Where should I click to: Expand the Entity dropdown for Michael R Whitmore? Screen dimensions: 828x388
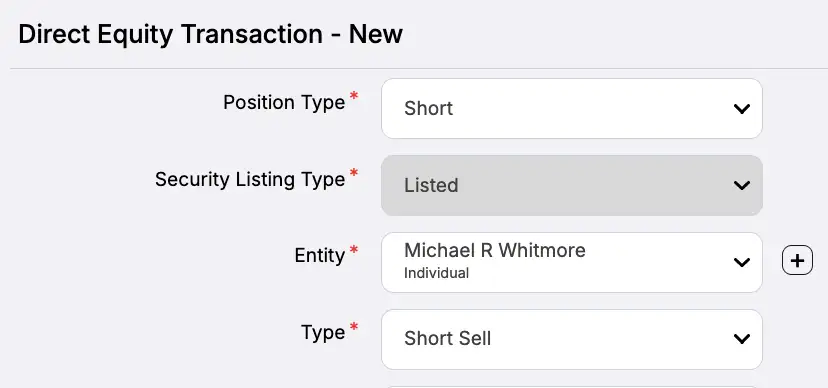pyautogui.click(x=572, y=262)
